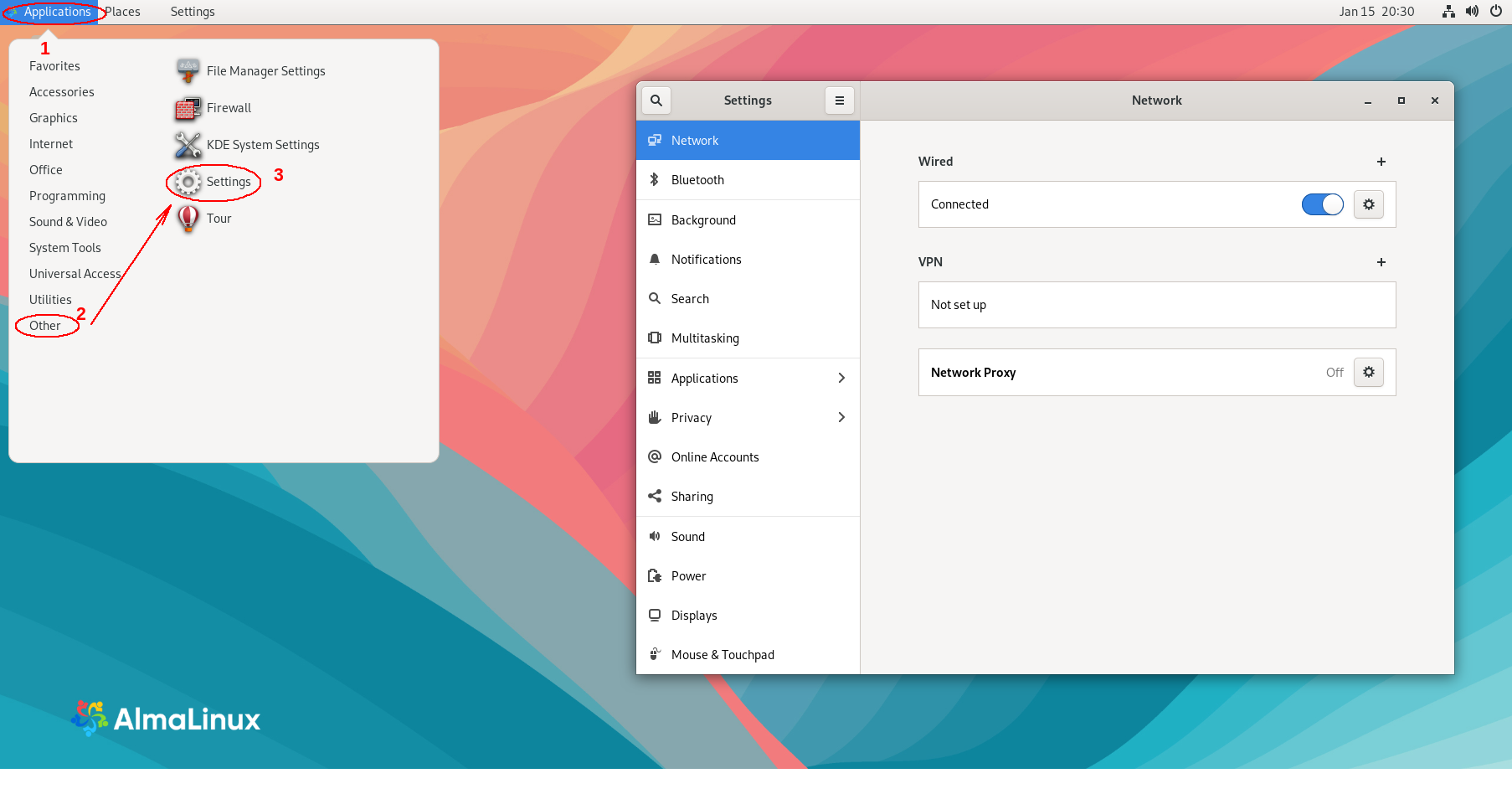The height and width of the screenshot is (794, 1512).
Task: Click the volume icon in top bar
Action: 1472,12
